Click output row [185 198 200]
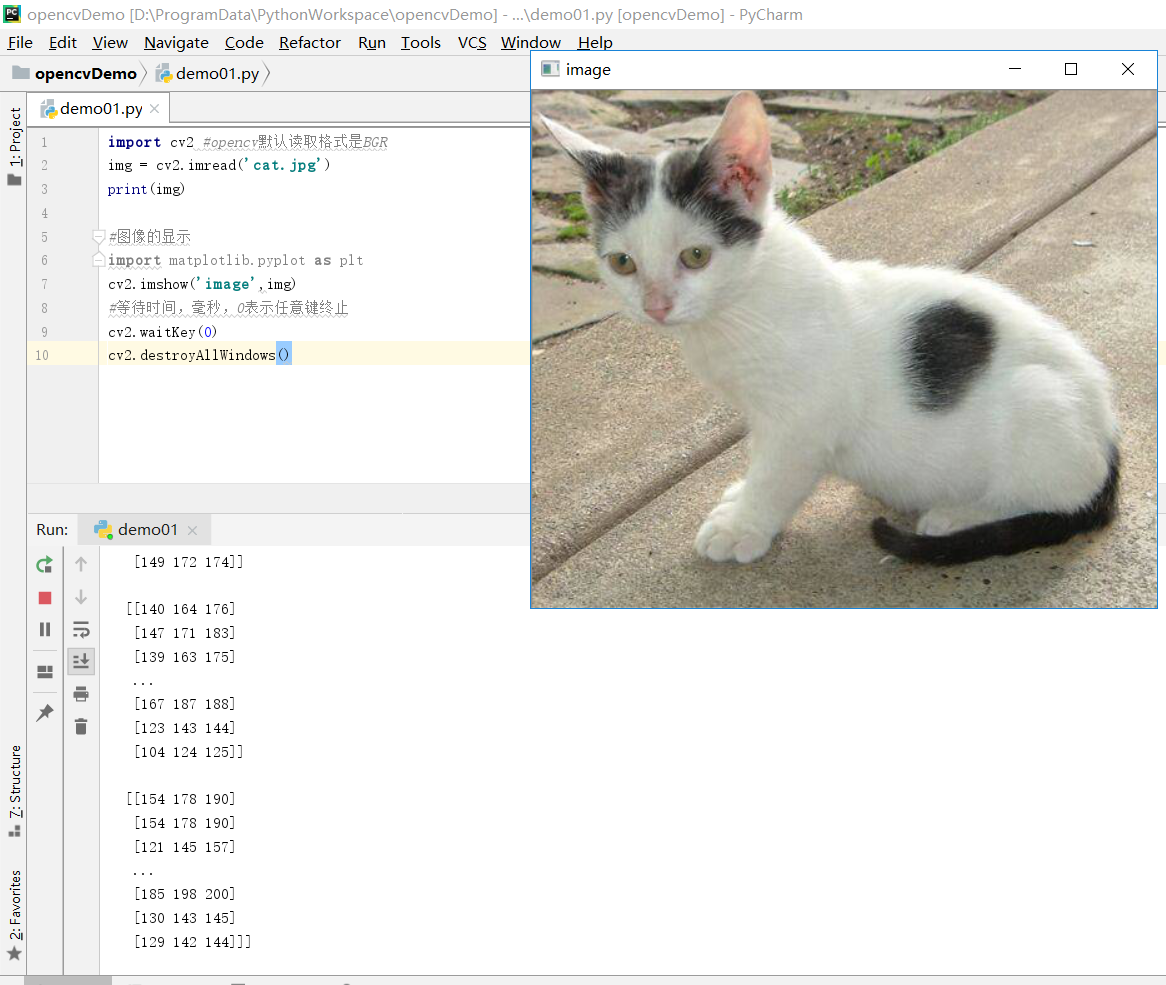This screenshot has height=985, width=1166. pos(184,894)
